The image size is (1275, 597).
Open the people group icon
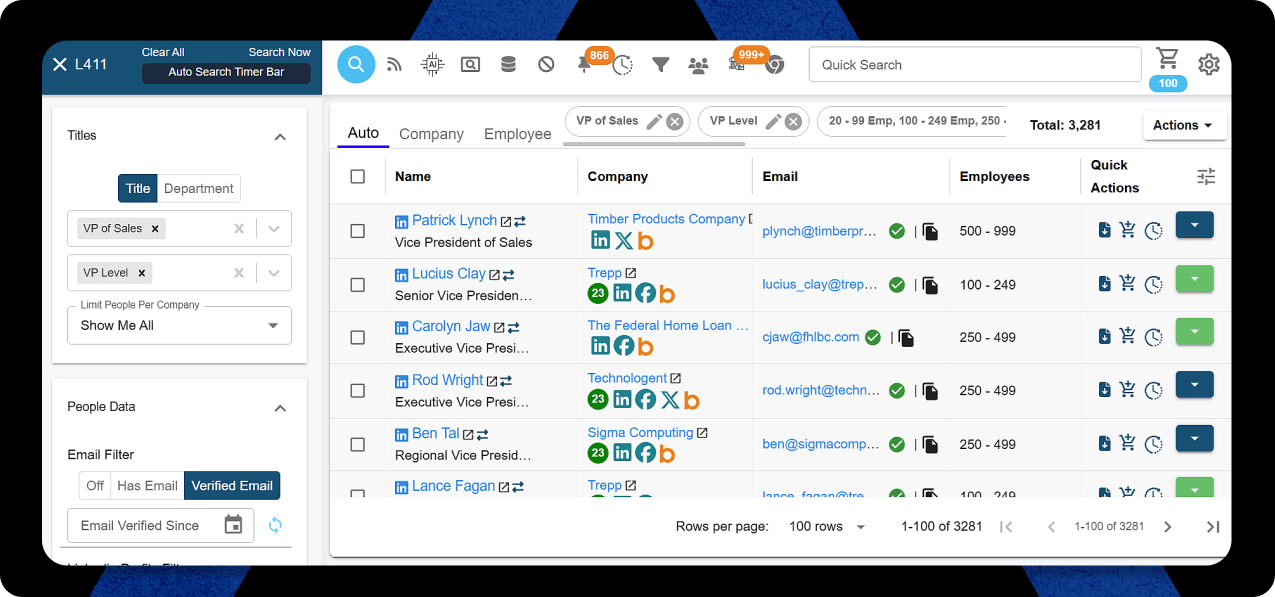tap(698, 65)
